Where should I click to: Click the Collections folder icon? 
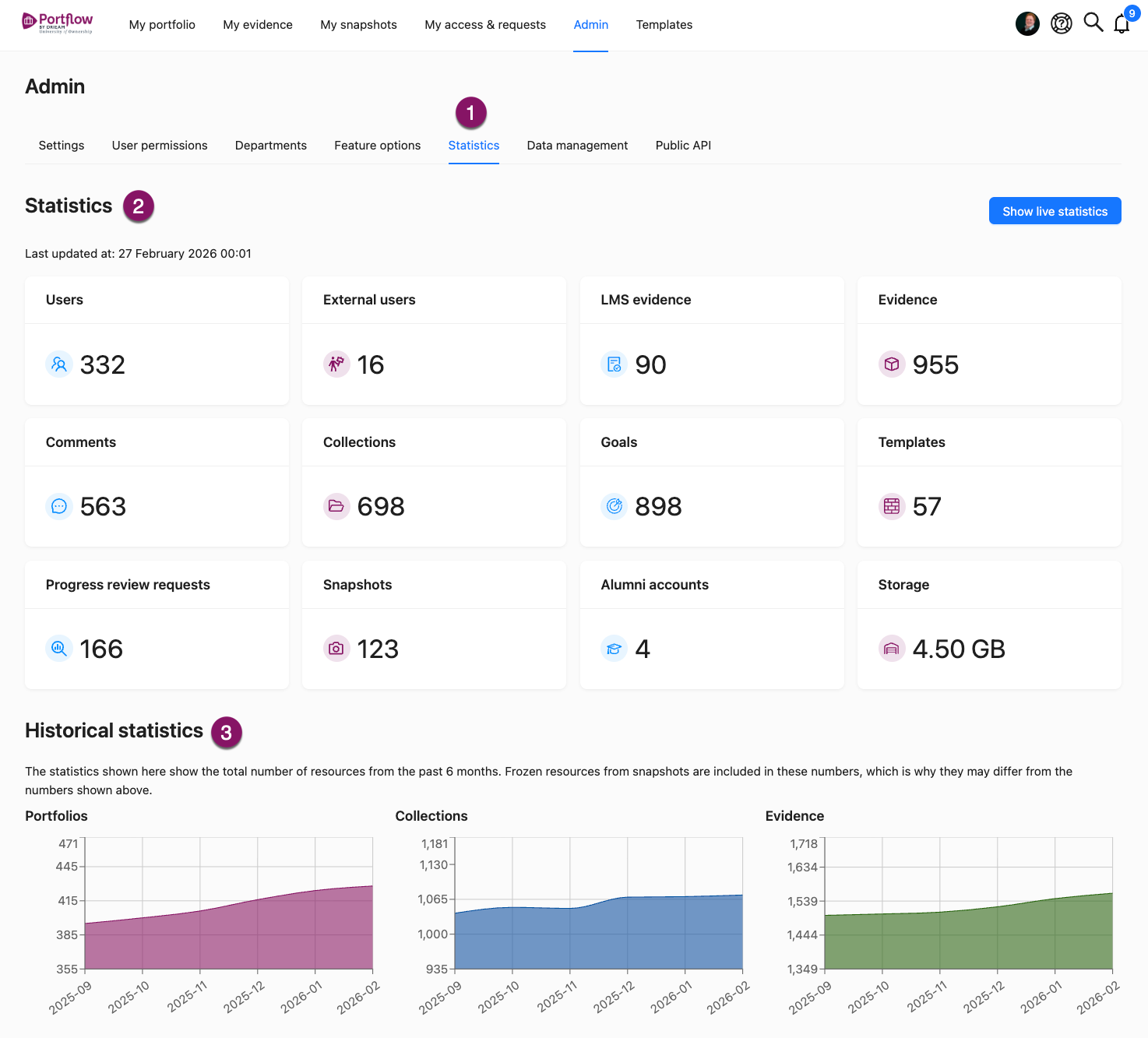[336, 506]
